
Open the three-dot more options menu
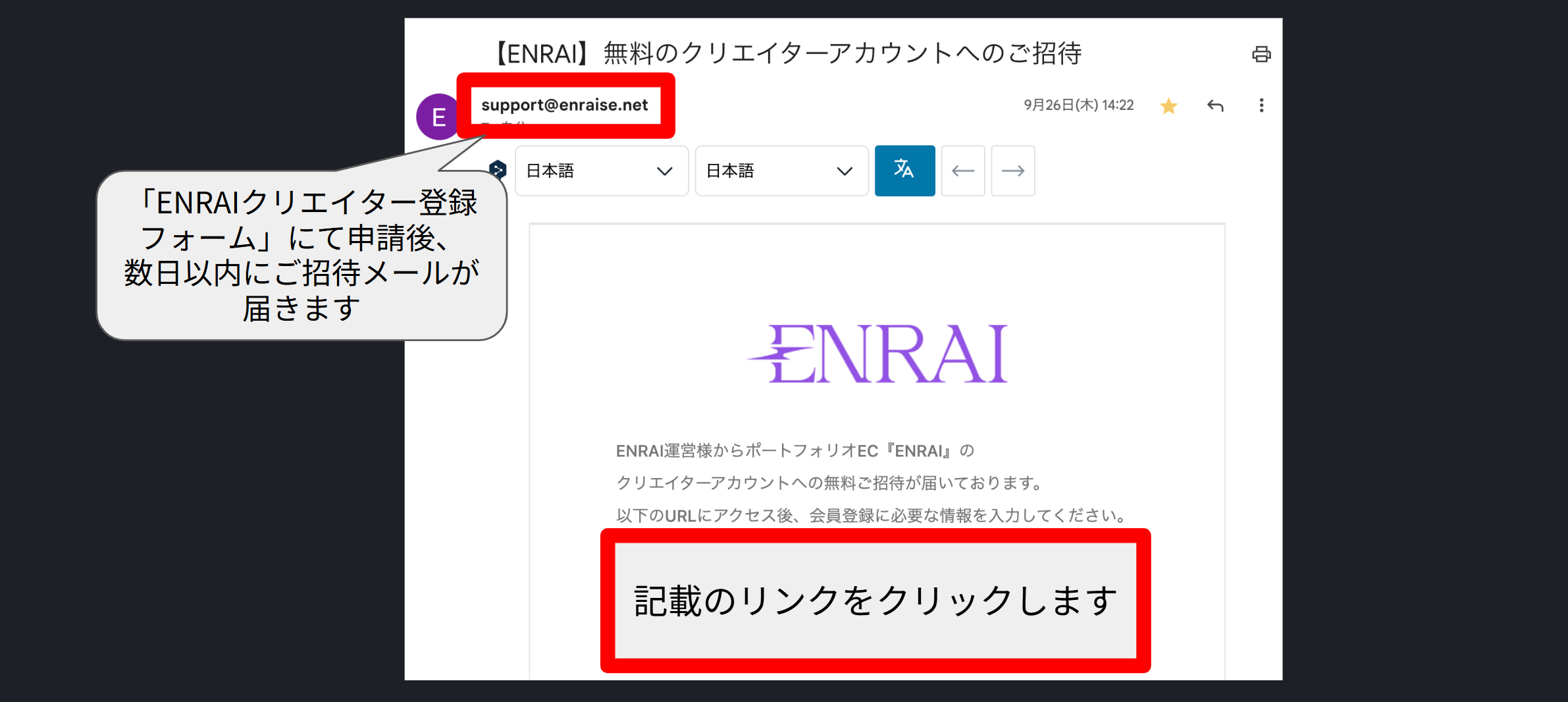[1261, 105]
